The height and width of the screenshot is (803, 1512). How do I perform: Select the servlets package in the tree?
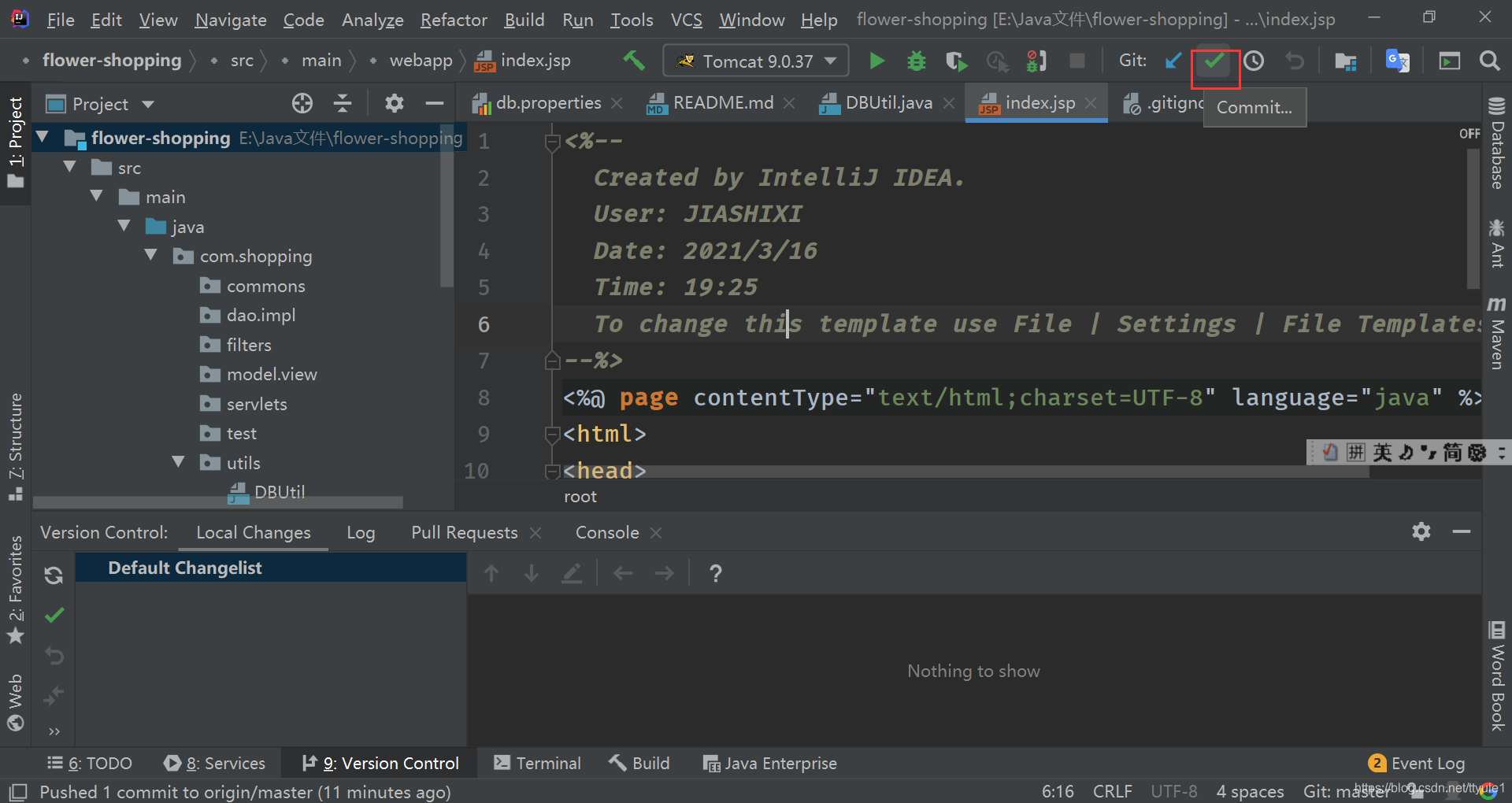257,404
